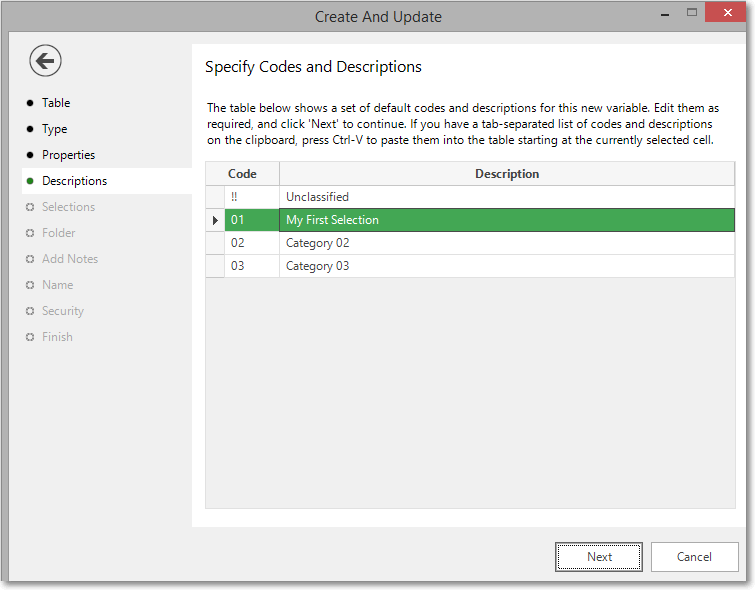Select the Selections wizard step
This screenshot has height=590, width=755.
[68, 207]
